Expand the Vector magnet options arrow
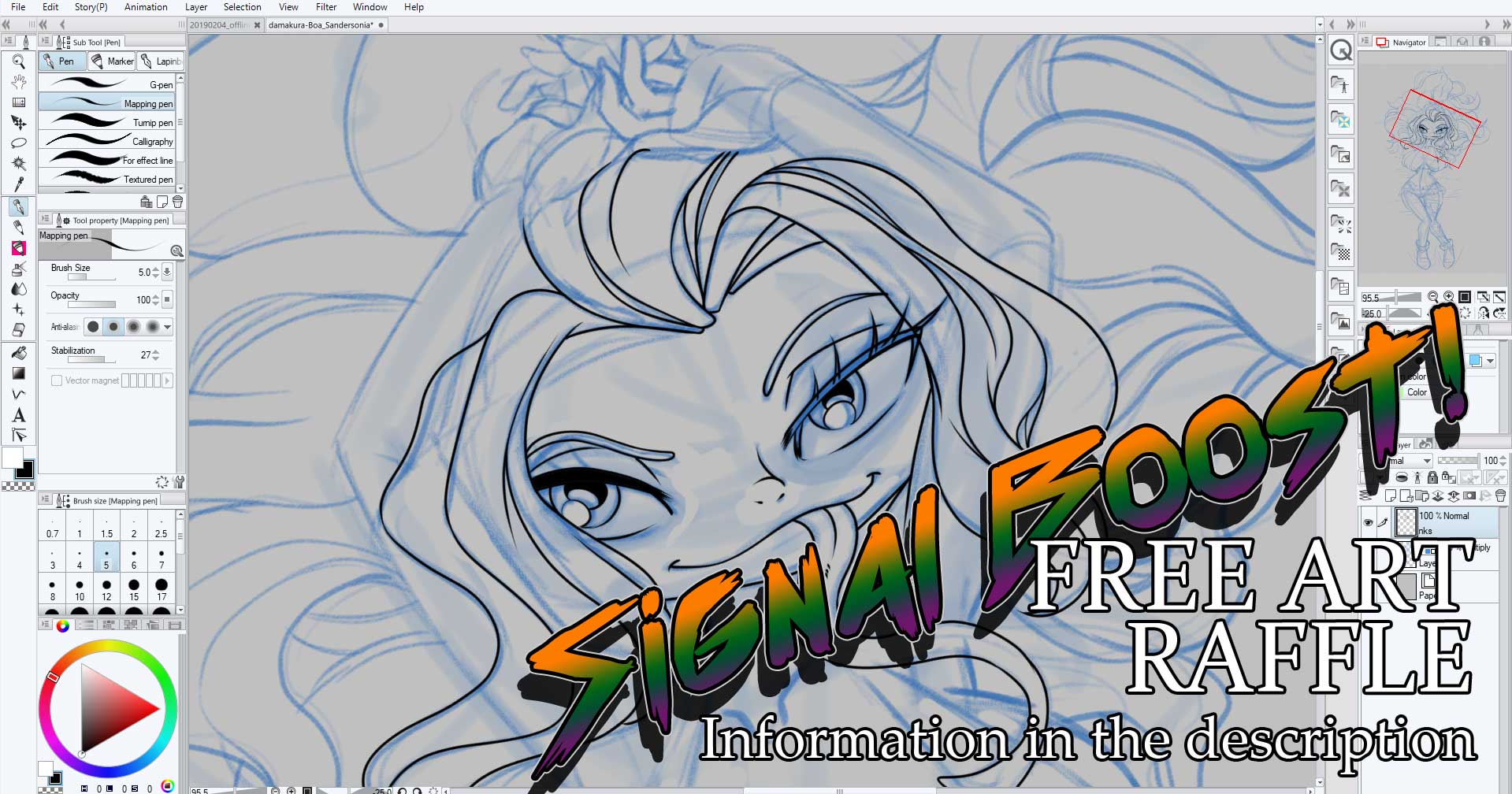This screenshot has height=794, width=1512. coord(167,380)
